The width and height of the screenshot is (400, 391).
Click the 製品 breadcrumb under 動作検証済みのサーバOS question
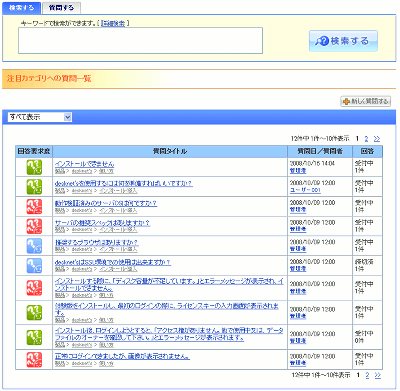click(60, 210)
